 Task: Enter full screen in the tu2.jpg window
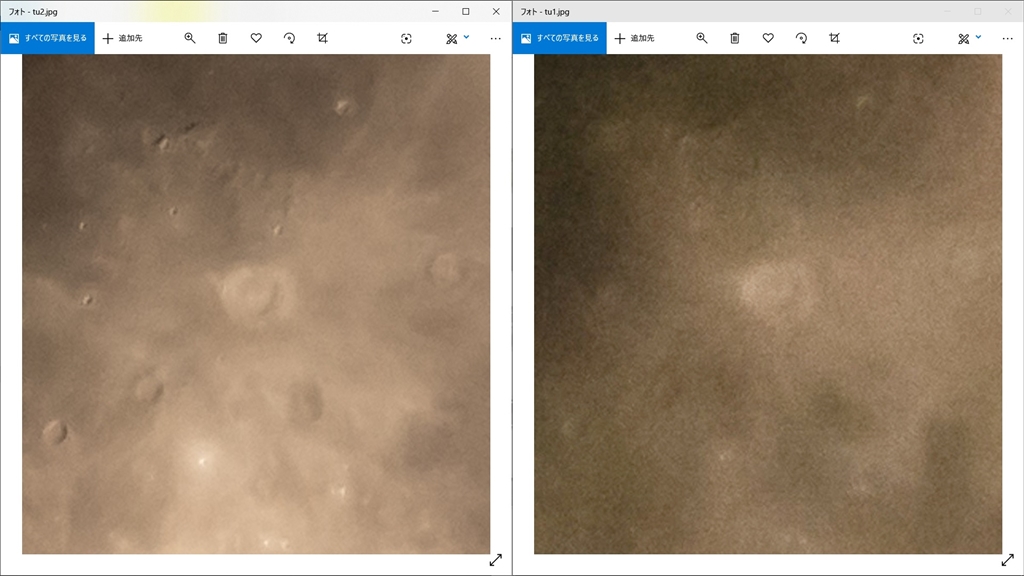click(495, 561)
